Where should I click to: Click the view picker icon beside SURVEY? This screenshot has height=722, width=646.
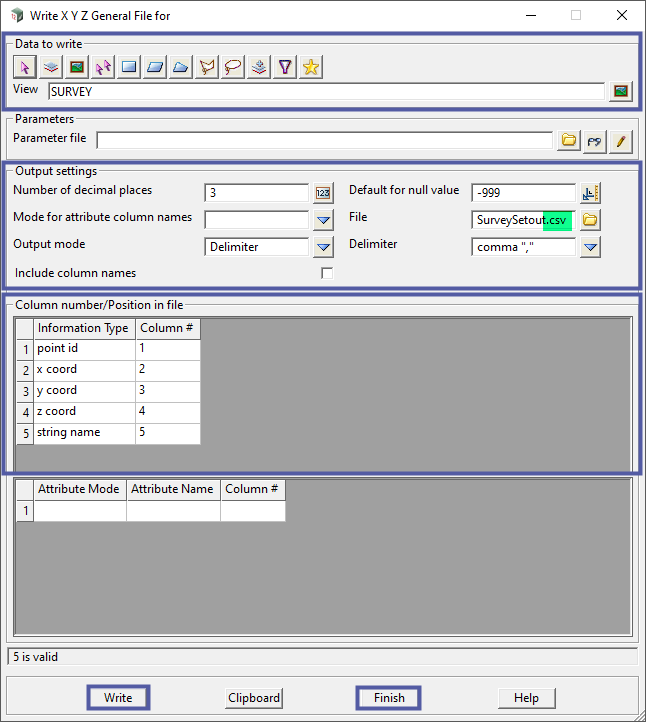point(621,91)
